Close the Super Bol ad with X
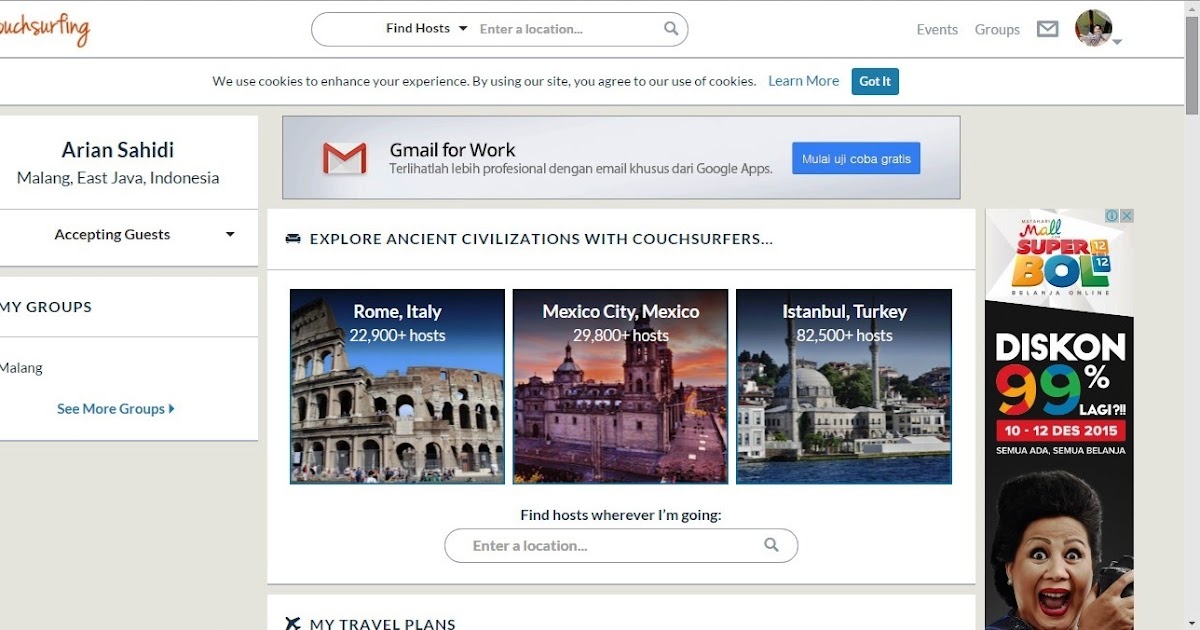The width and height of the screenshot is (1200, 630). click(x=1126, y=216)
